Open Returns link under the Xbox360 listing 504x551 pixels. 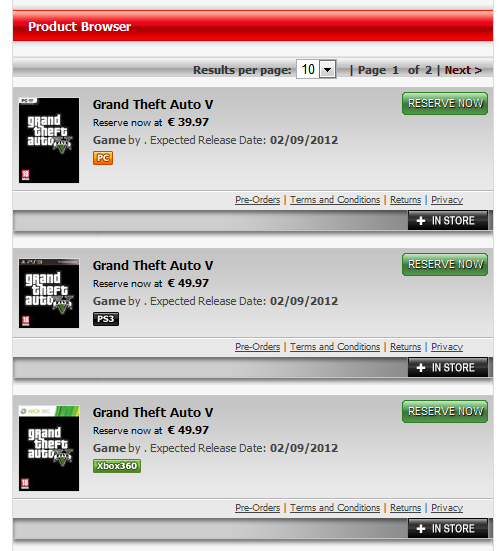(405, 507)
